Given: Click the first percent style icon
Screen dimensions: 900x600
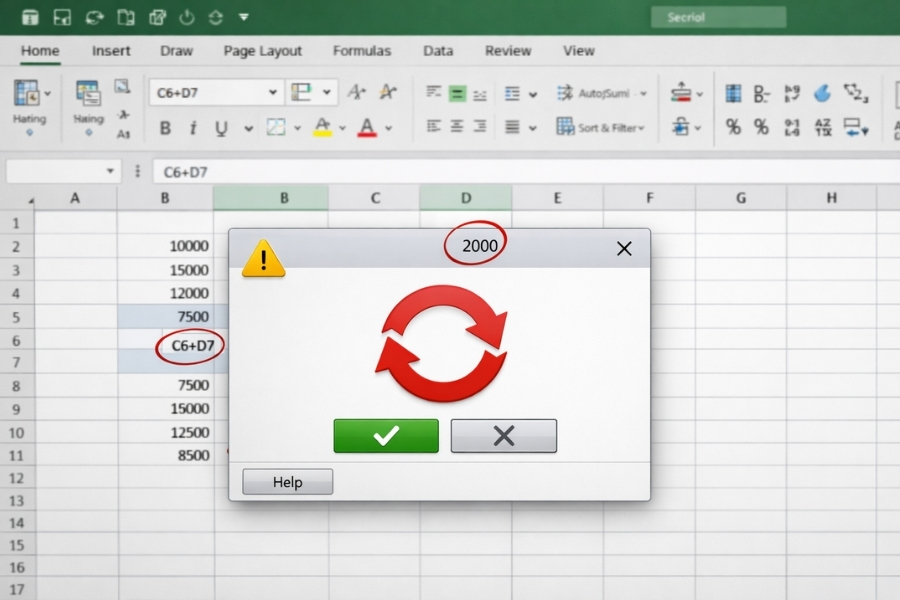Looking at the screenshot, I should tap(733, 127).
